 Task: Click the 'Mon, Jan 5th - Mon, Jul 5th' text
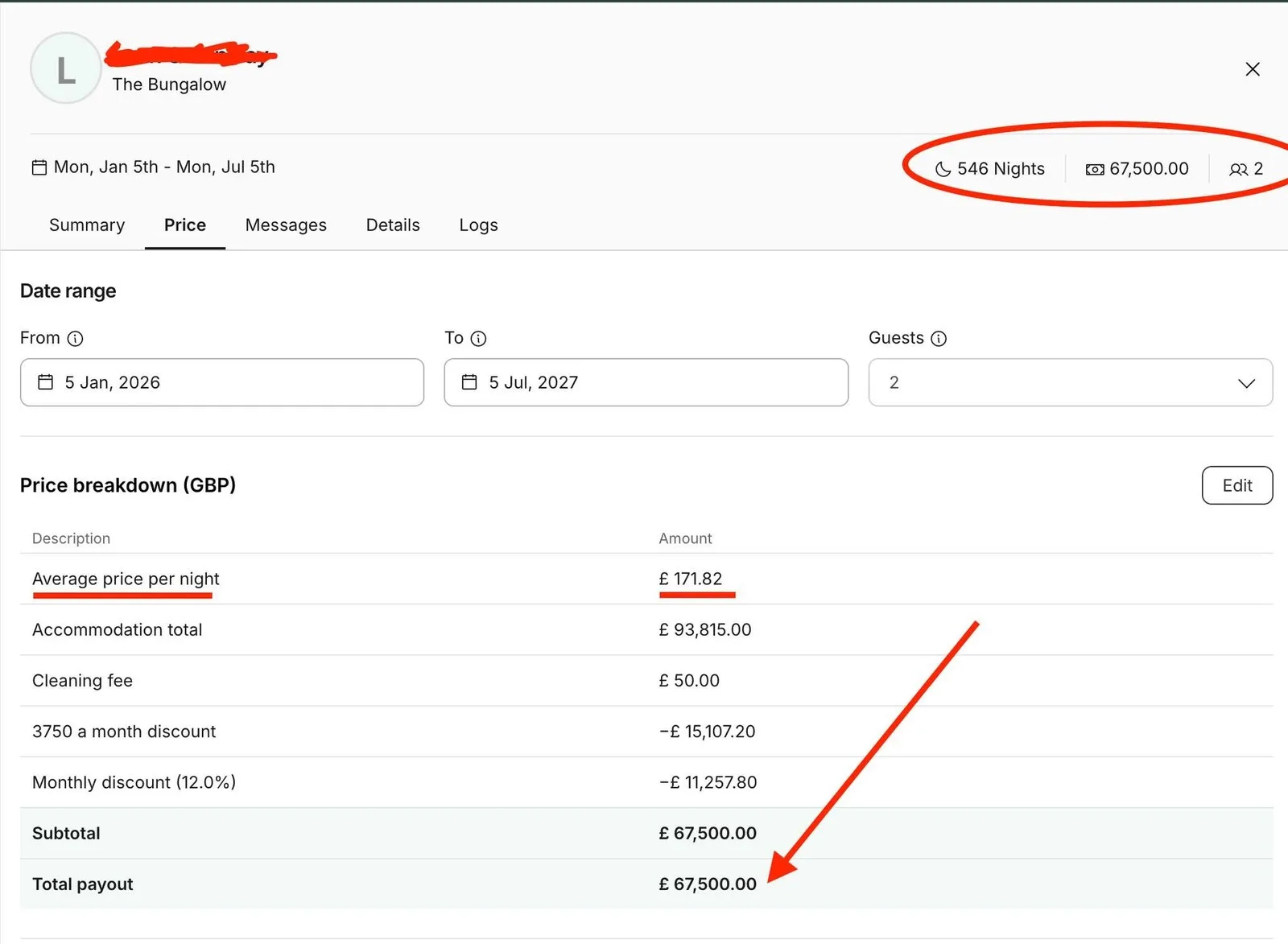tap(164, 167)
